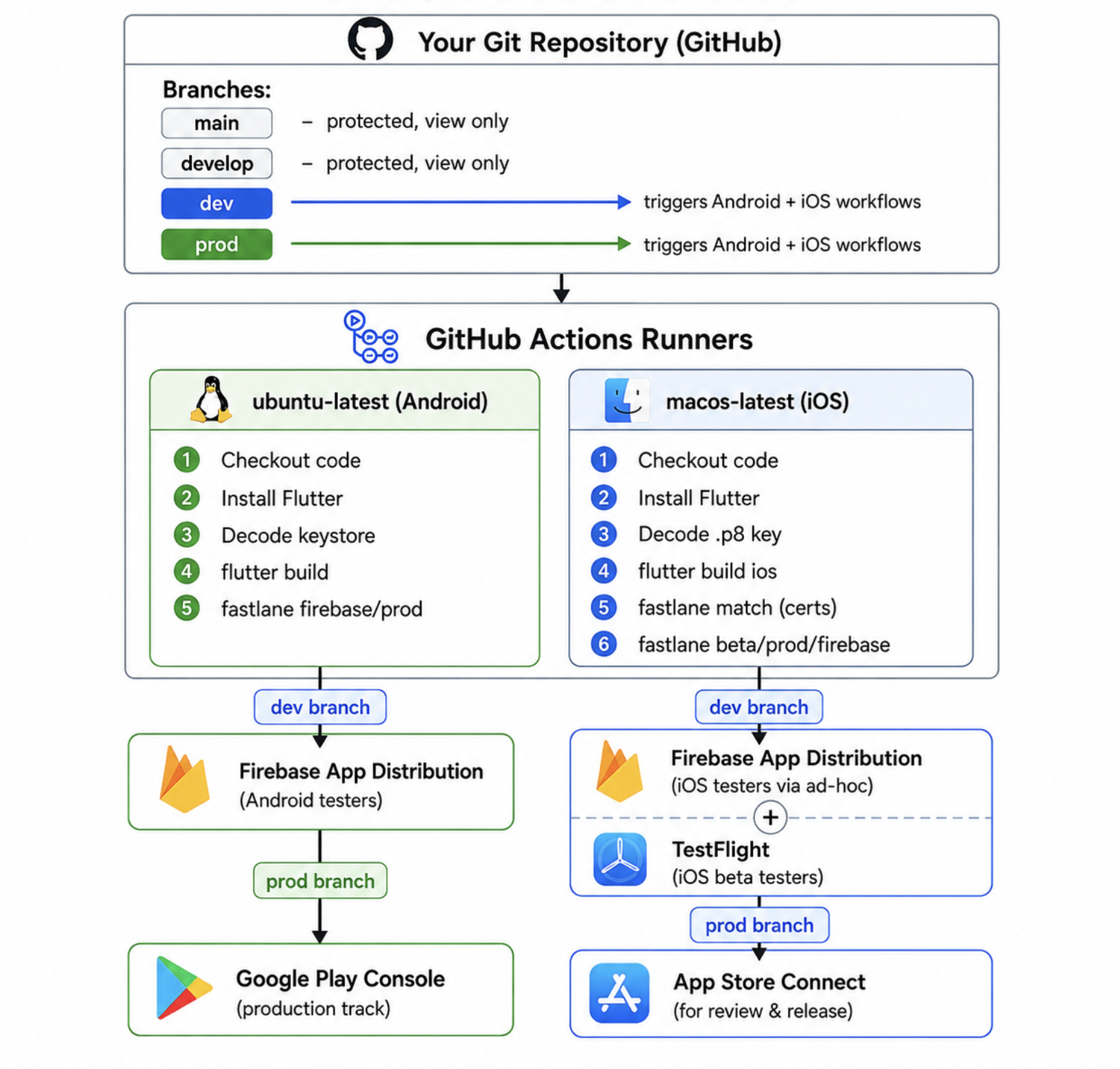Image resolution: width=1120 pixels, height=1069 pixels.
Task: Select the blue dev branch badge
Action: [217, 203]
